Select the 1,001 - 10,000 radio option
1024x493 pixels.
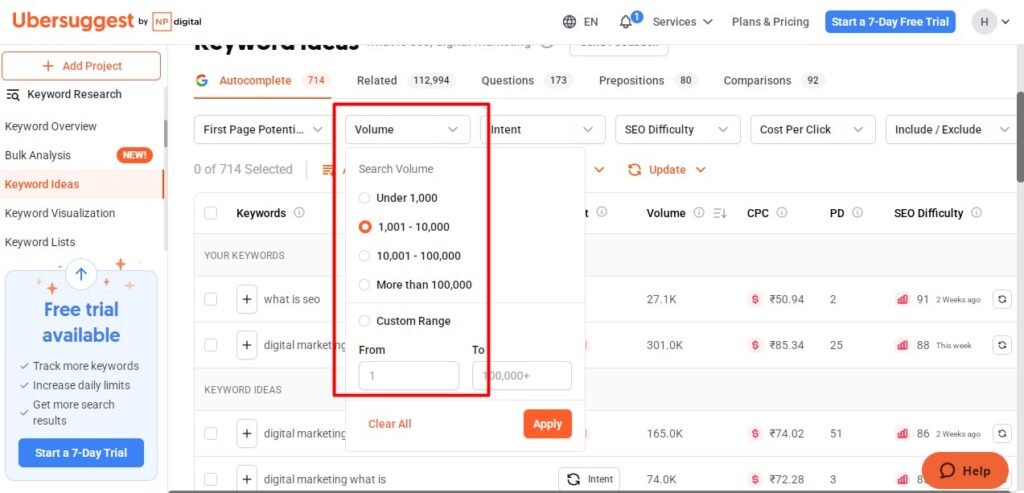click(x=365, y=227)
